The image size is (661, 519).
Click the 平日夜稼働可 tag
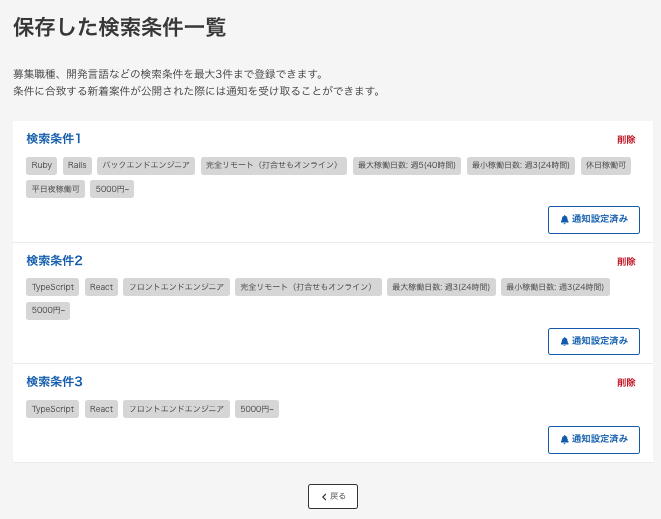tap(55, 189)
